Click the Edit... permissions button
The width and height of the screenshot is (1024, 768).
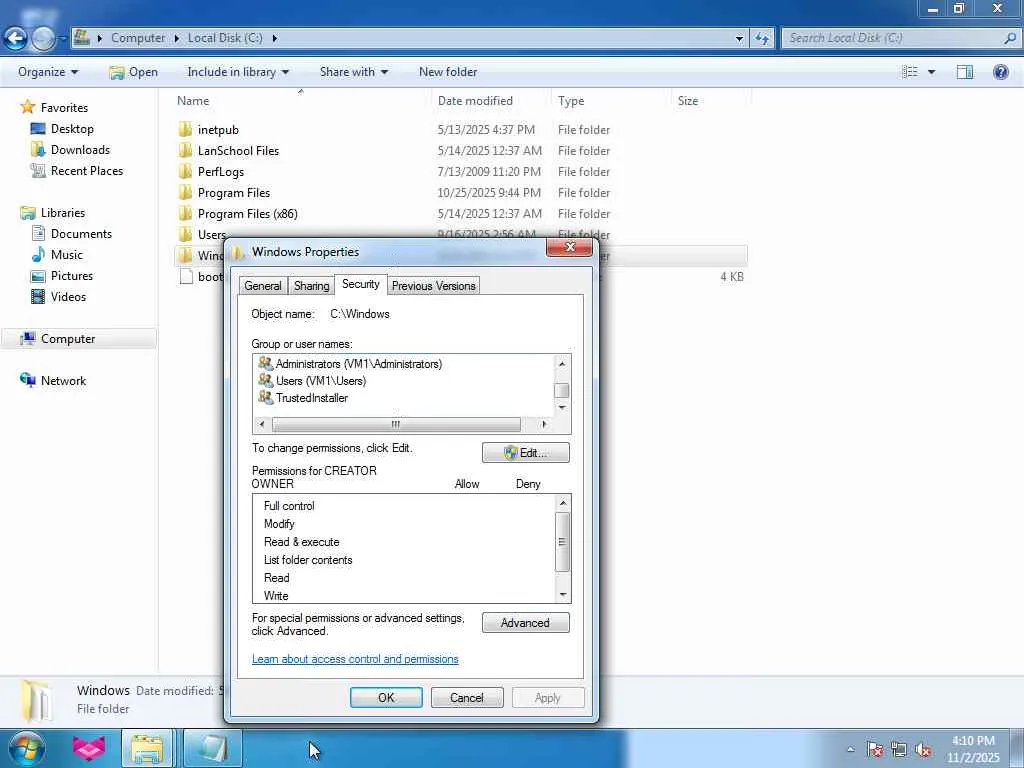point(526,453)
